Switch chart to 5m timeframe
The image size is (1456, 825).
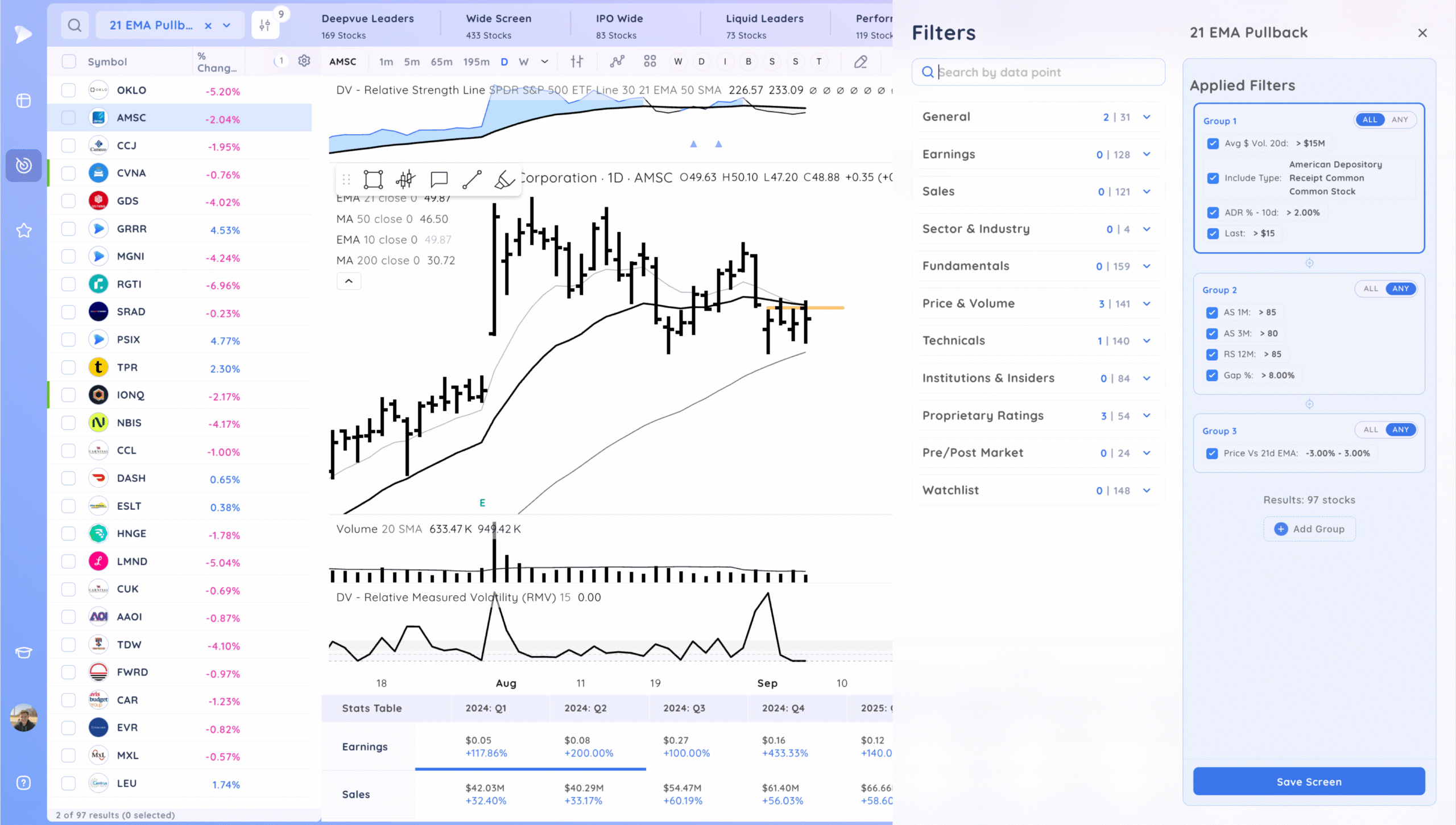(x=412, y=61)
